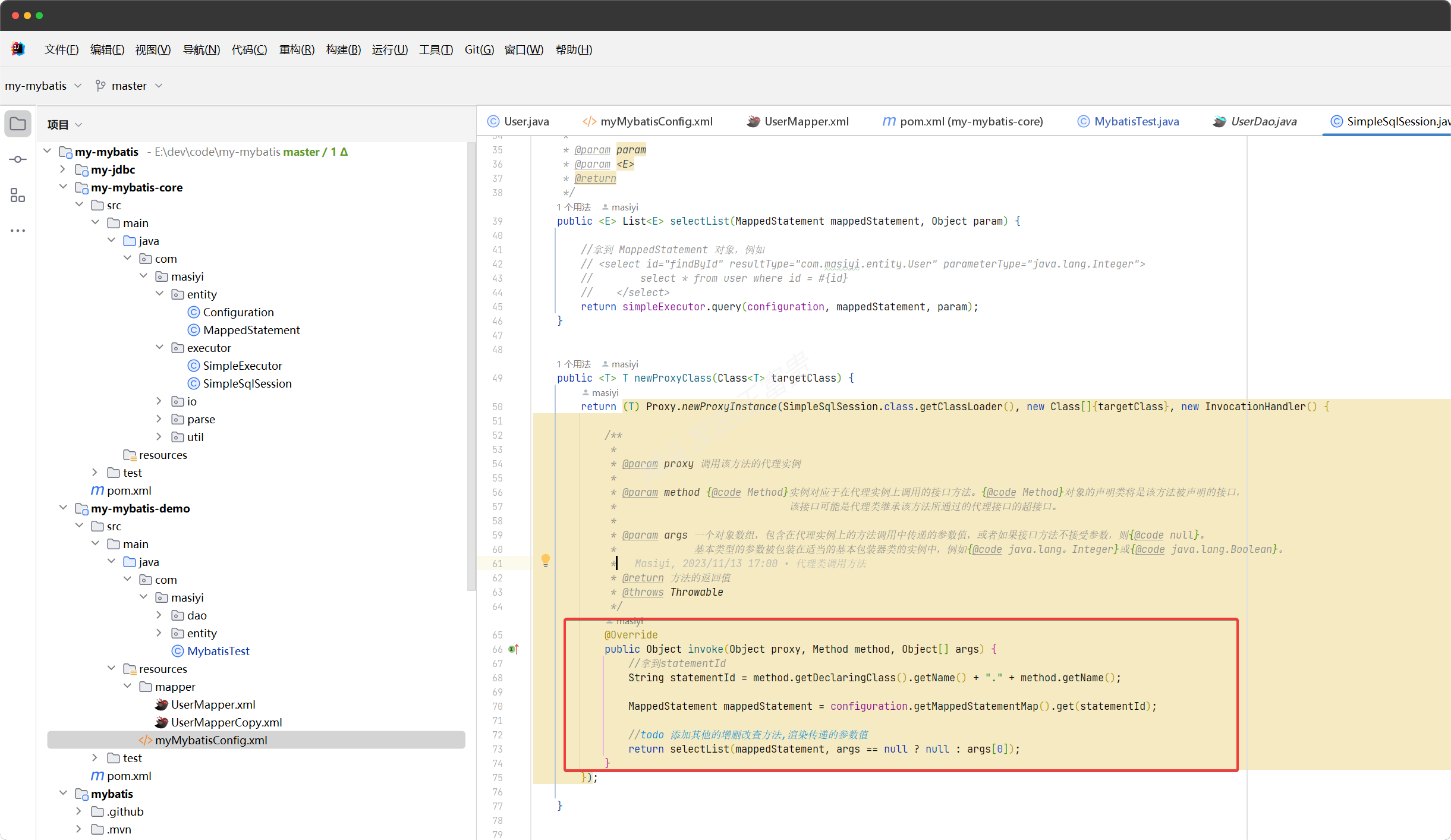Open the Commit tool window icon
The width and height of the screenshot is (1451, 840).
[18, 159]
